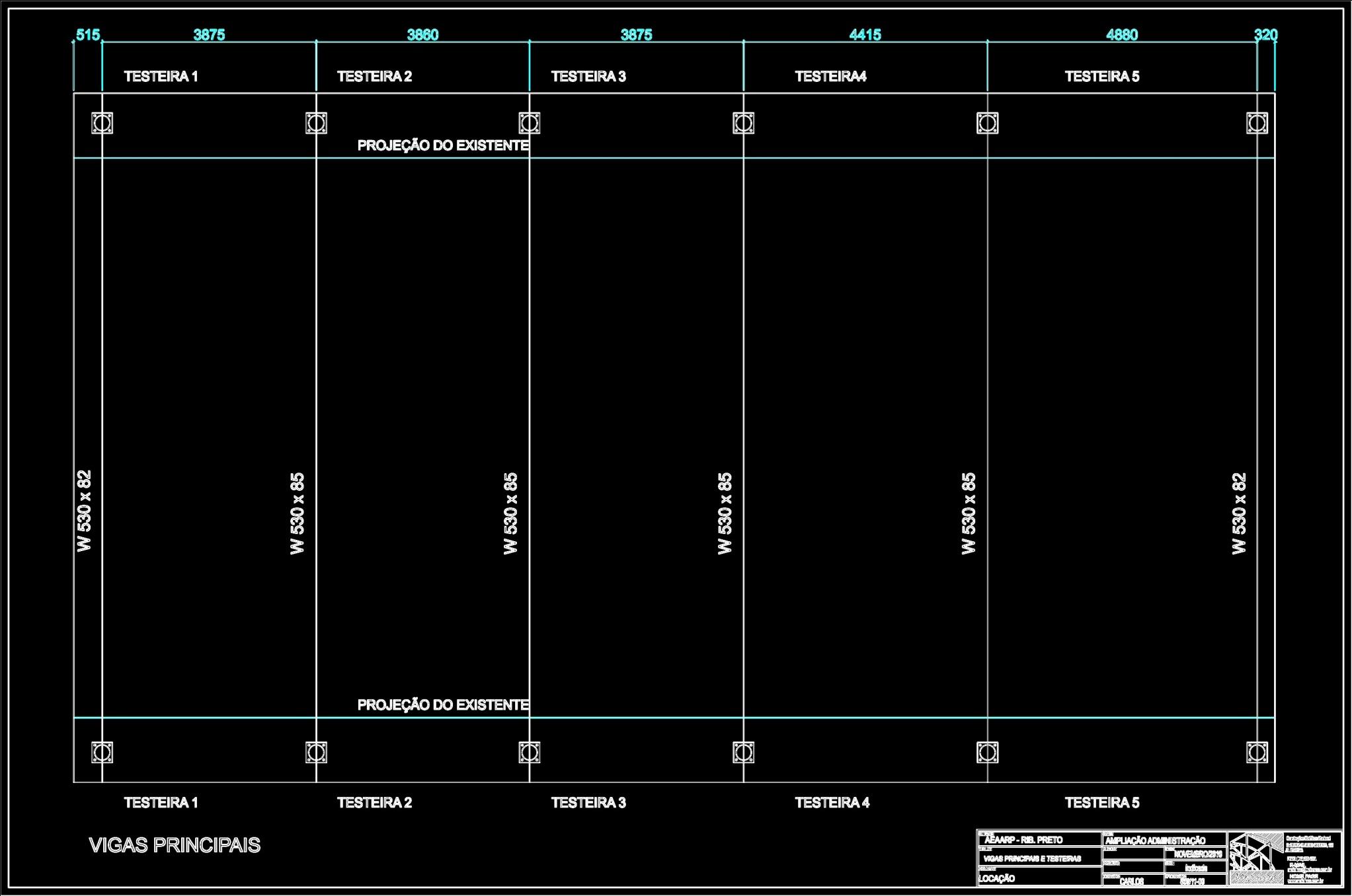Click the top column symbol on the leftmost beam
1352x896 pixels.
pyautogui.click(x=102, y=123)
